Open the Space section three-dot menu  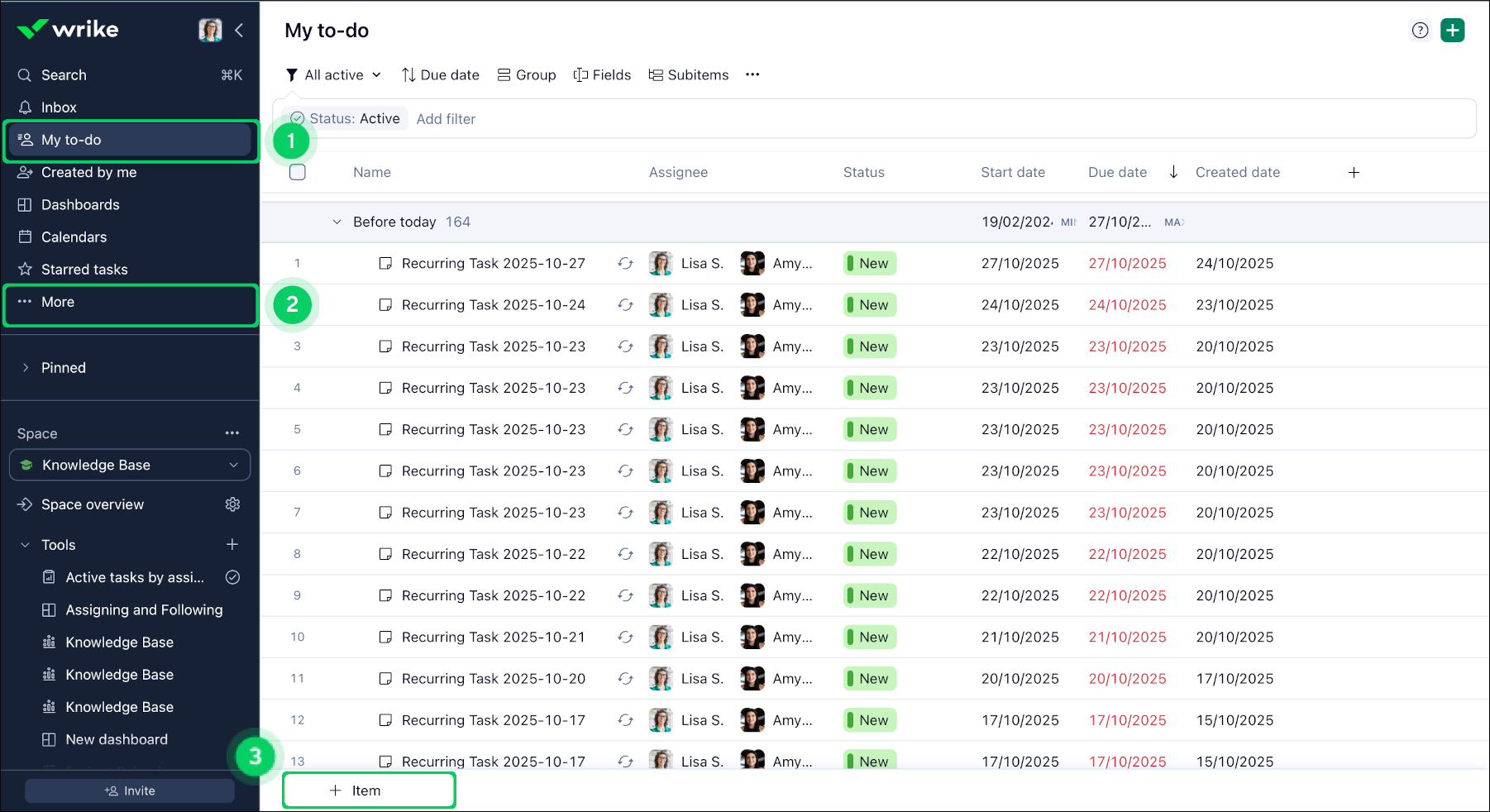232,433
